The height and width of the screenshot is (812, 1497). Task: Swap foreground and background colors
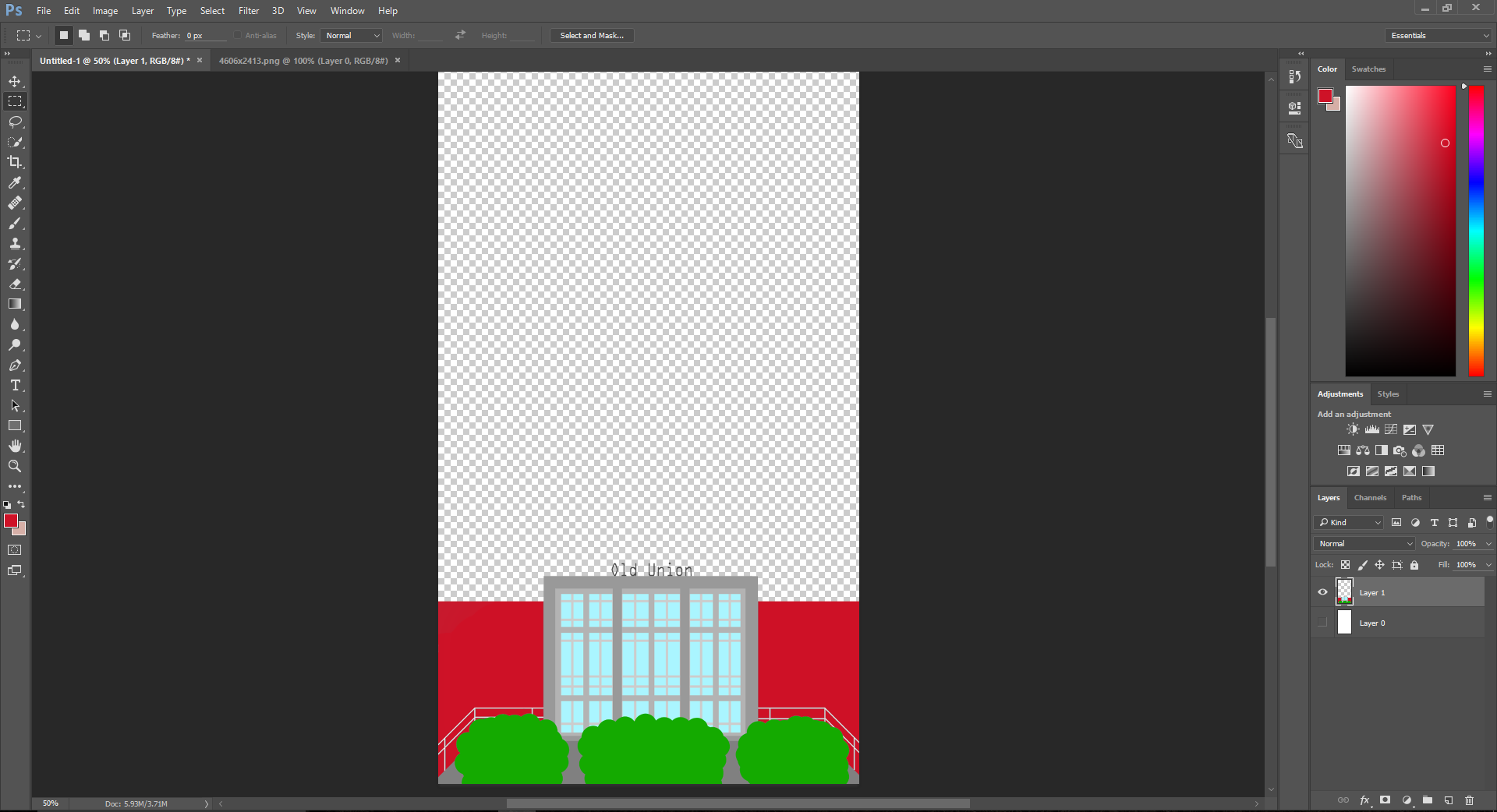(21, 504)
